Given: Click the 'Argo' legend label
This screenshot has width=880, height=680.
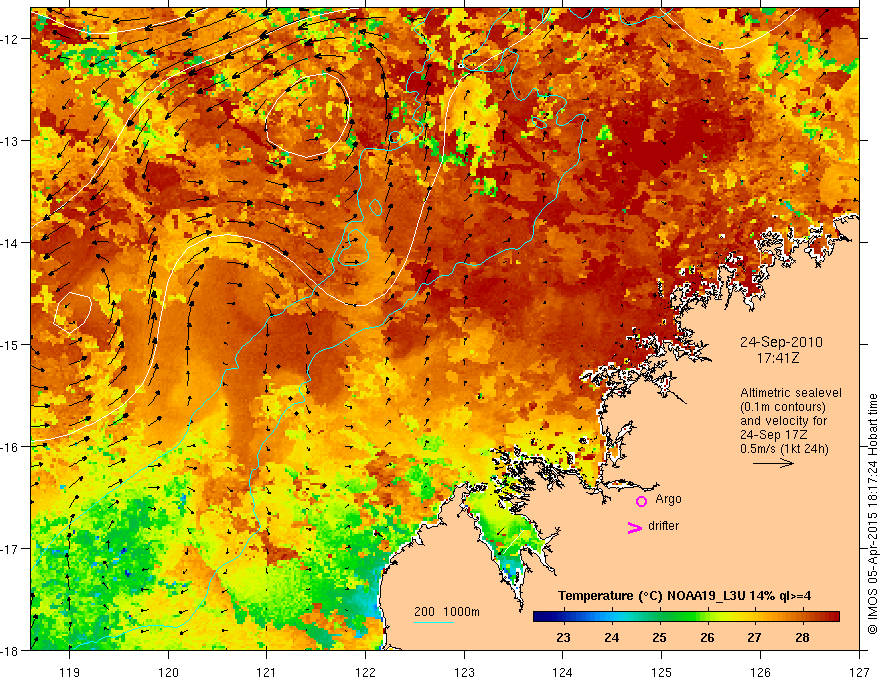Looking at the screenshot, I should pos(668,499).
